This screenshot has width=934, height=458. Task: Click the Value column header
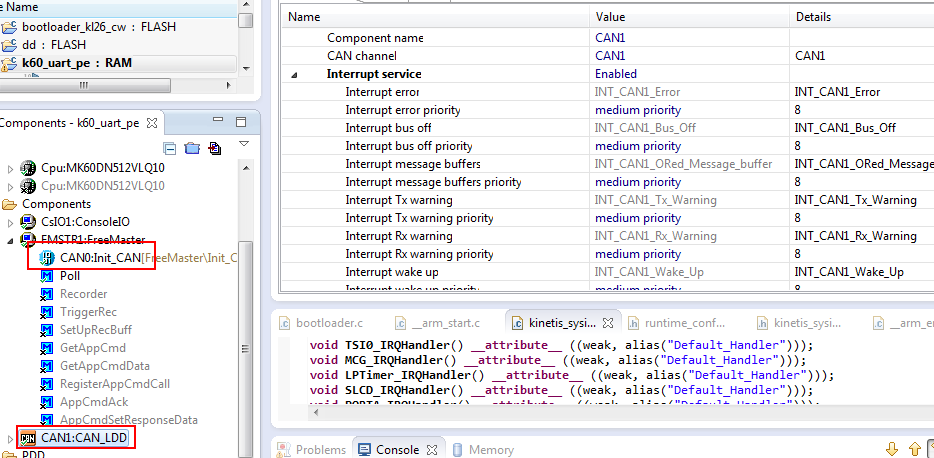610,17
